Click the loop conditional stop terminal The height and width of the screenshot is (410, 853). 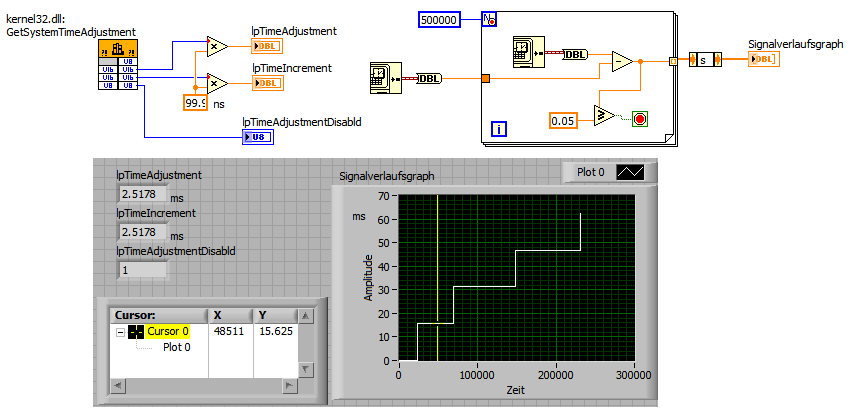click(640, 119)
